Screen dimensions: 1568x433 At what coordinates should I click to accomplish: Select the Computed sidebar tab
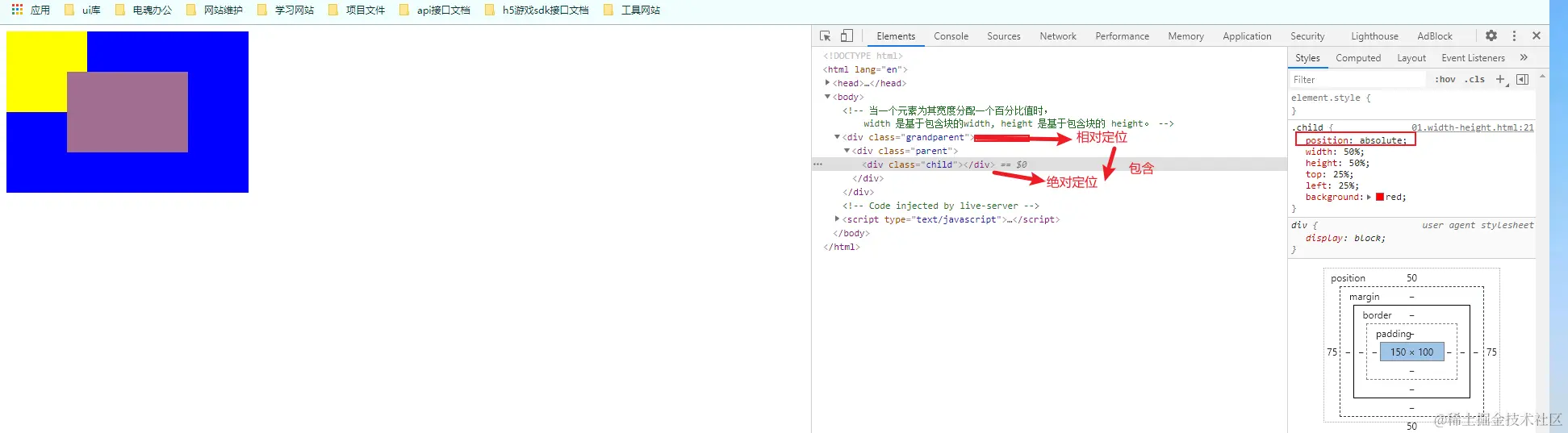point(1358,58)
